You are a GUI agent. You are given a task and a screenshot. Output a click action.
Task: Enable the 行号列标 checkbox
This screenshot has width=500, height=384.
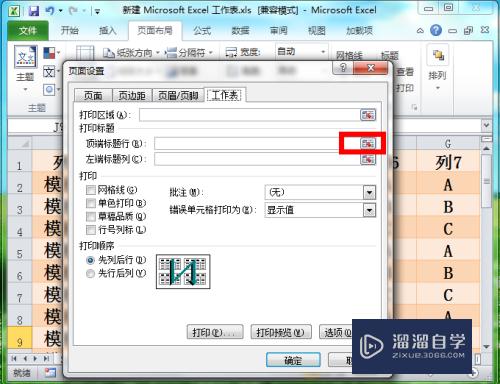pos(91,230)
